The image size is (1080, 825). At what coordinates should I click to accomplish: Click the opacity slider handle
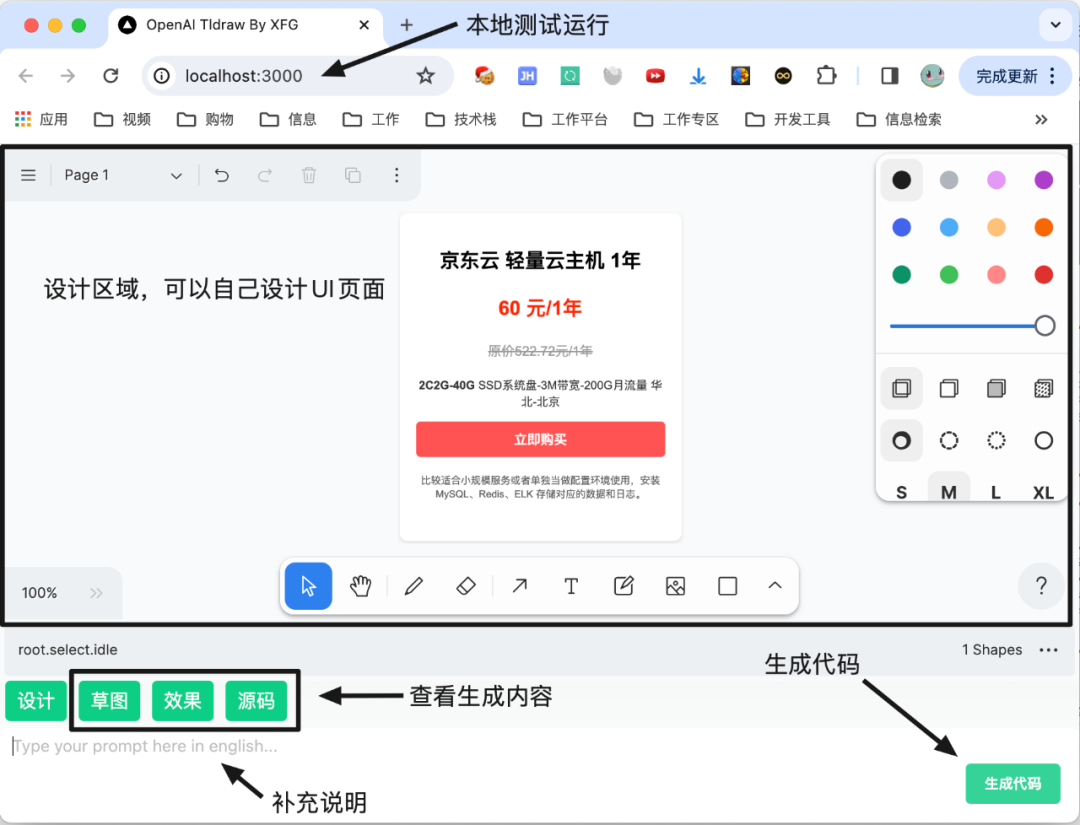1045,326
